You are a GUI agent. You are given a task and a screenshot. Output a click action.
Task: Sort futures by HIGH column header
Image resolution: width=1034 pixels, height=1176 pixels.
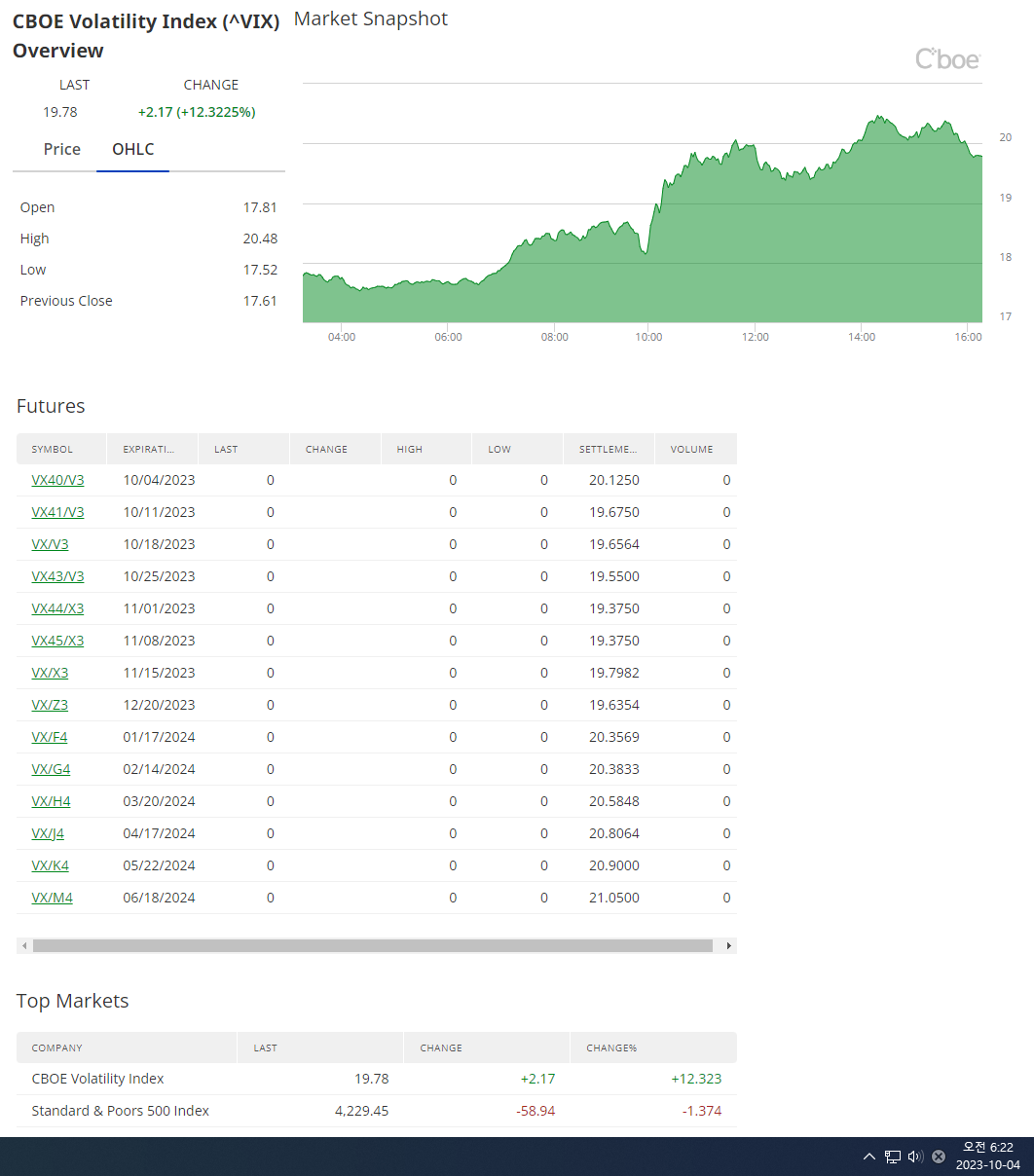[426, 449]
